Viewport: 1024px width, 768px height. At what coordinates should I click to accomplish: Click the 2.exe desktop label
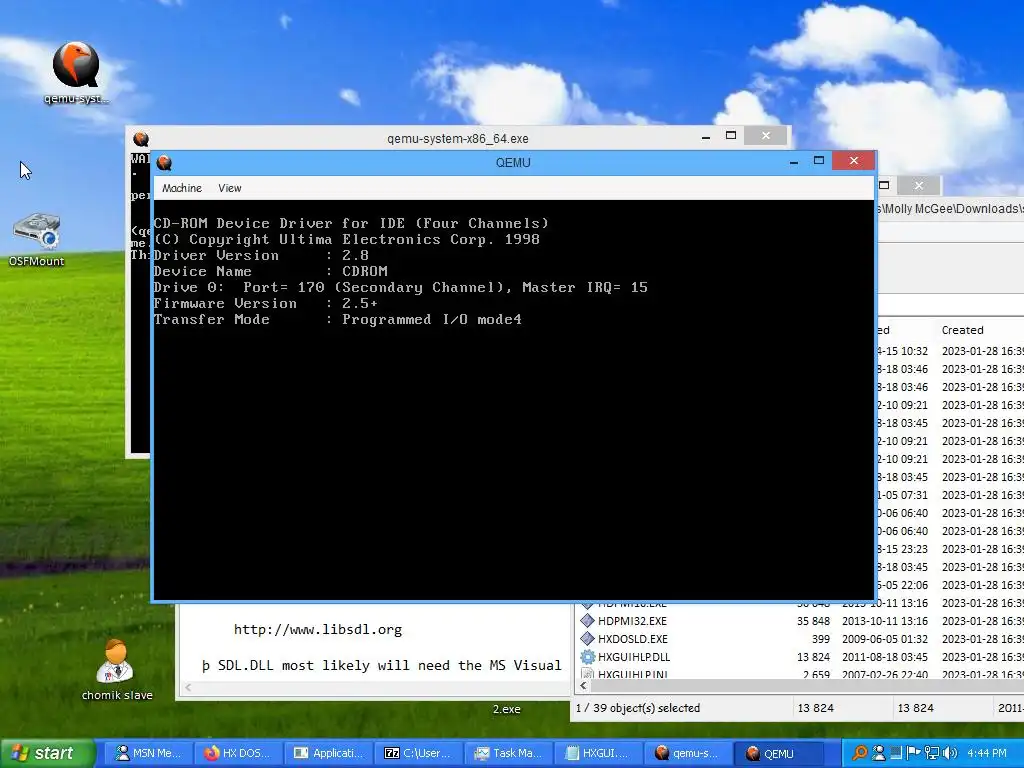pos(506,709)
